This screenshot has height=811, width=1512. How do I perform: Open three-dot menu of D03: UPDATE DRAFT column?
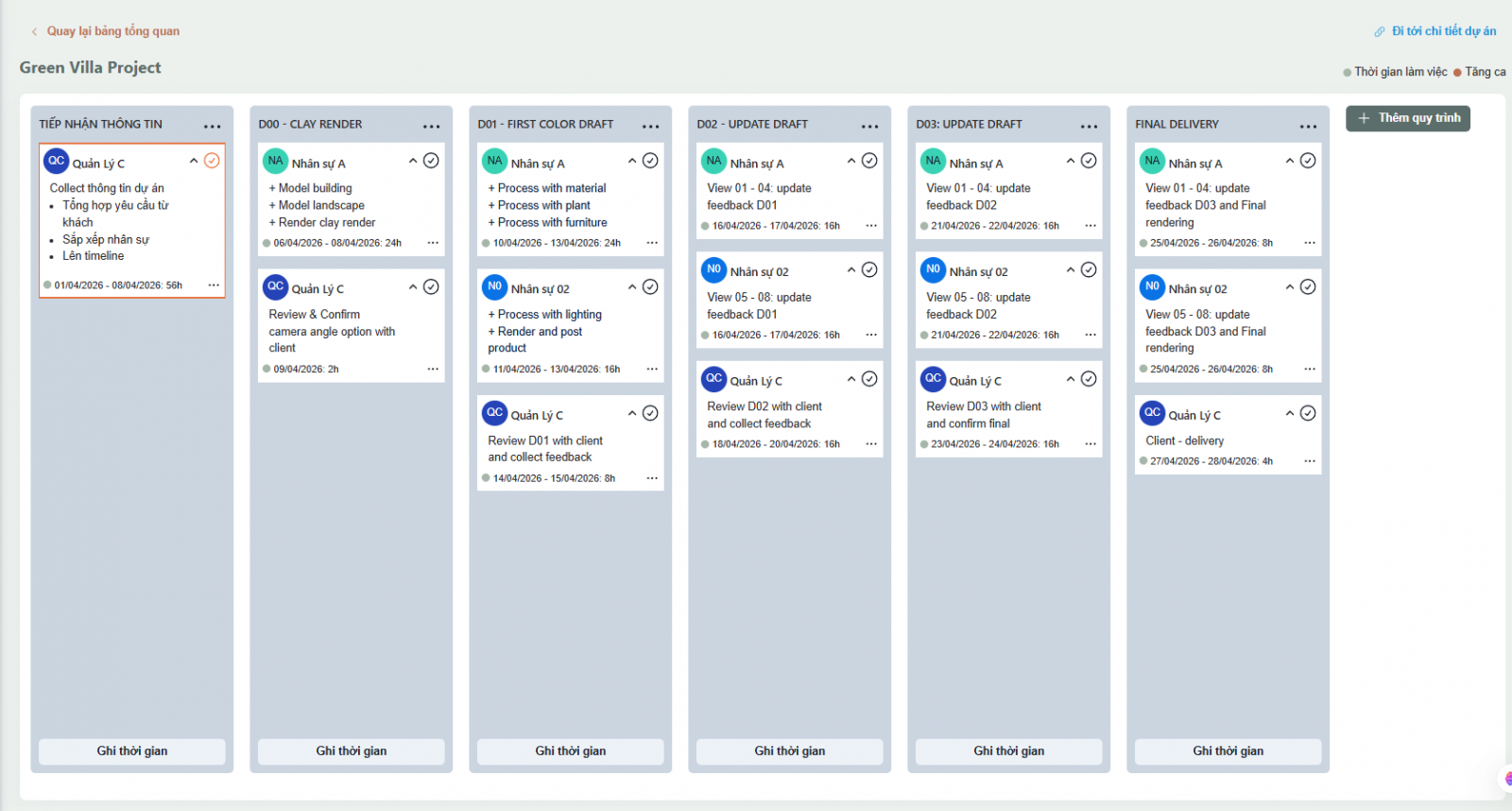(x=1089, y=126)
